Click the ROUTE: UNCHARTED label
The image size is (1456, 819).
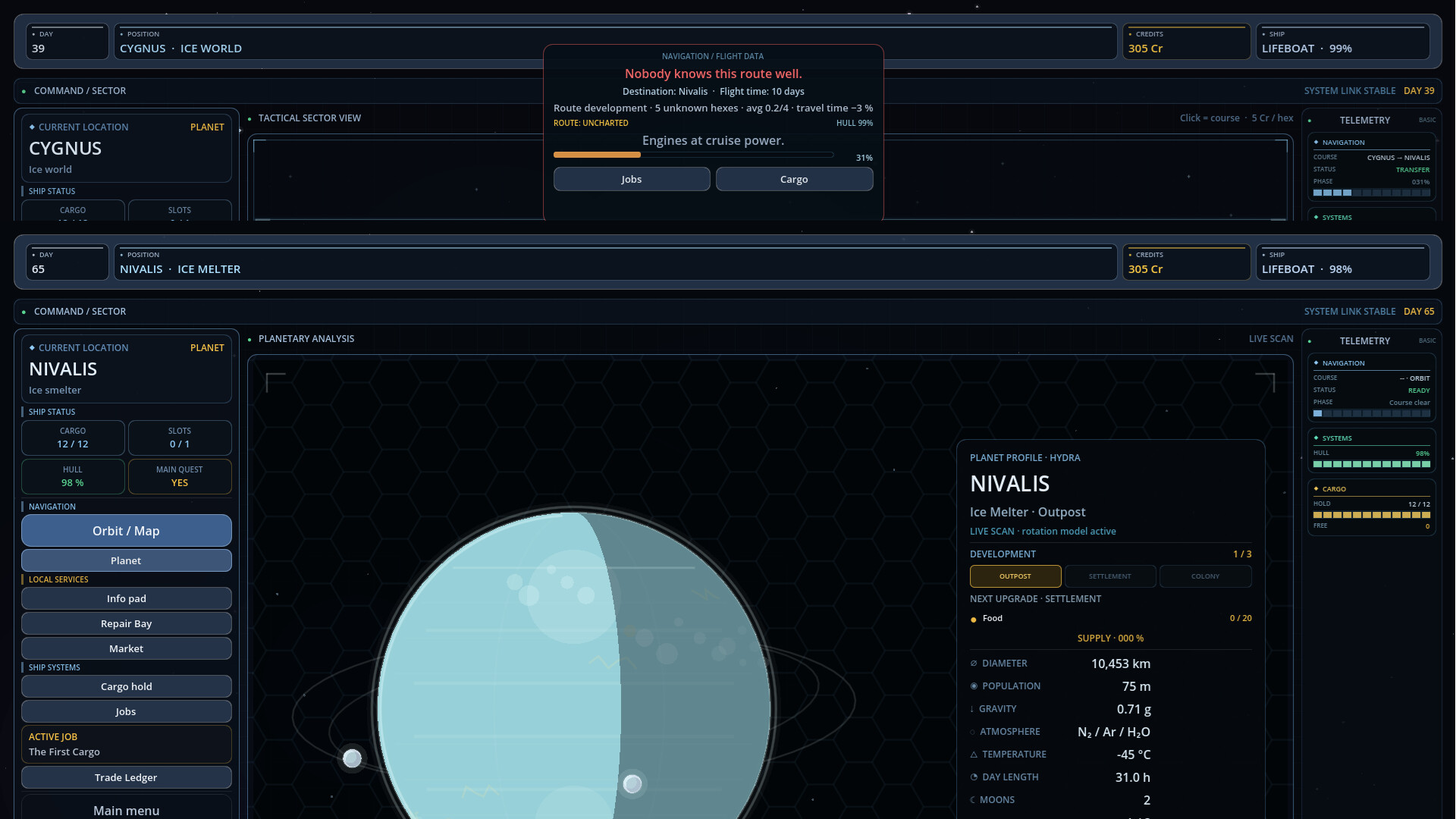[x=591, y=123]
